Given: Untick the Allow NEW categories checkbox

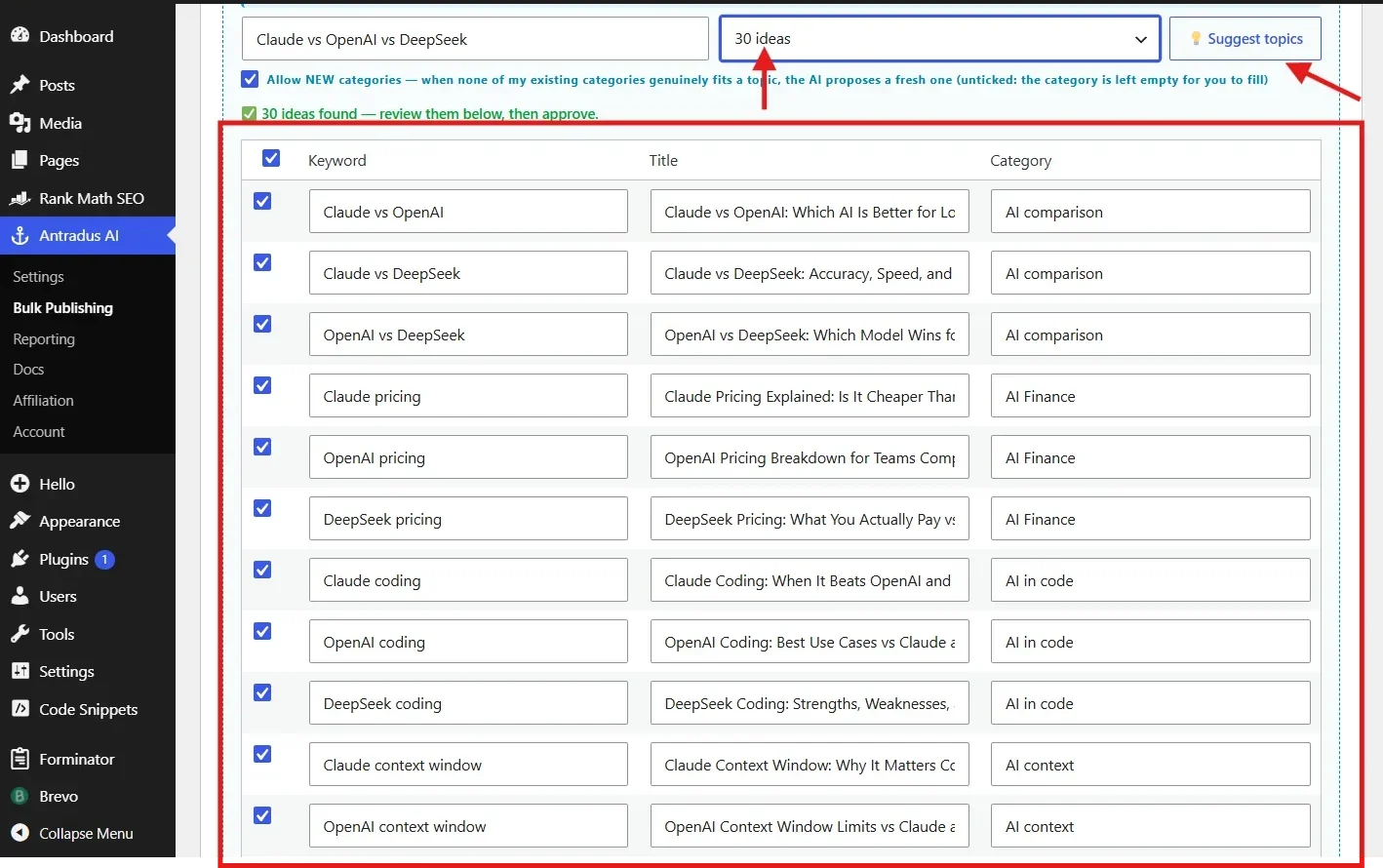Looking at the screenshot, I should tap(251, 79).
